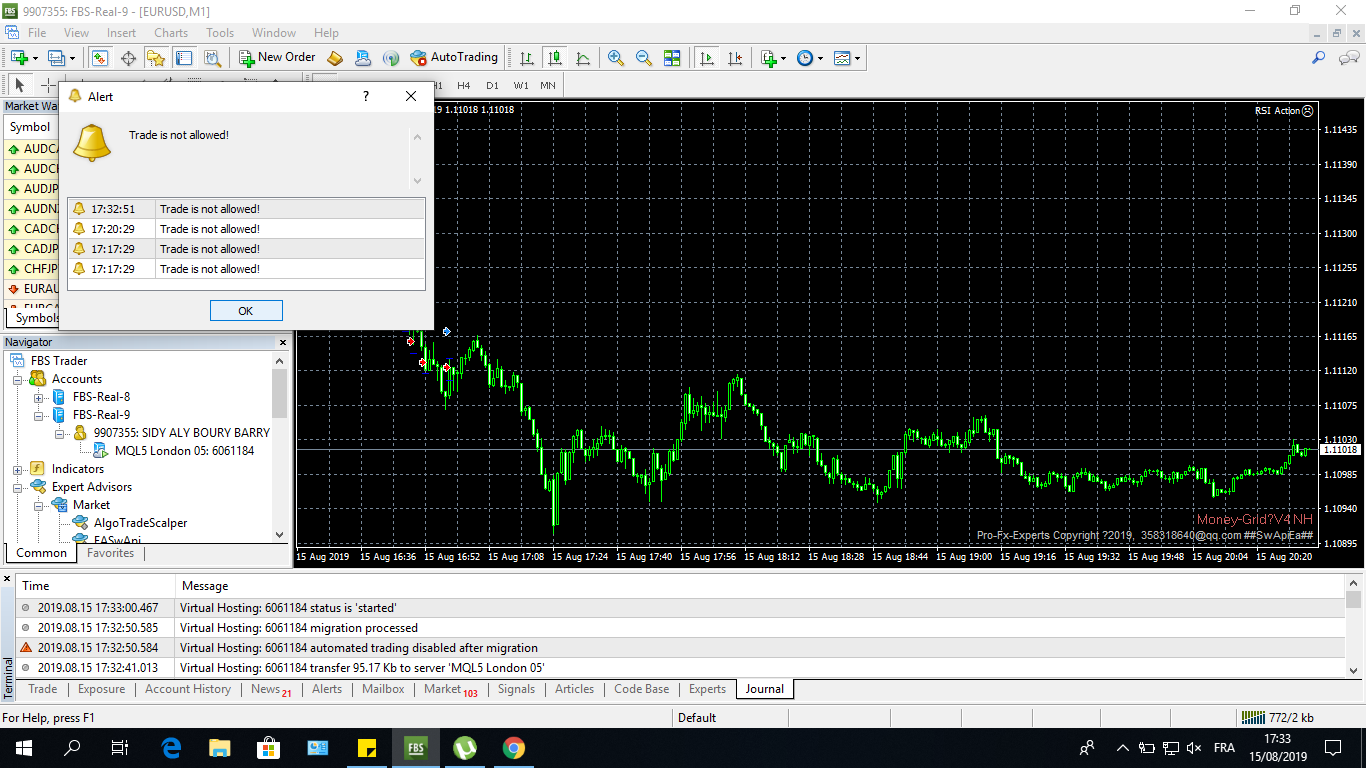Open File Explorer from the taskbar
This screenshot has width=1366, height=768.
pyautogui.click(x=220, y=748)
